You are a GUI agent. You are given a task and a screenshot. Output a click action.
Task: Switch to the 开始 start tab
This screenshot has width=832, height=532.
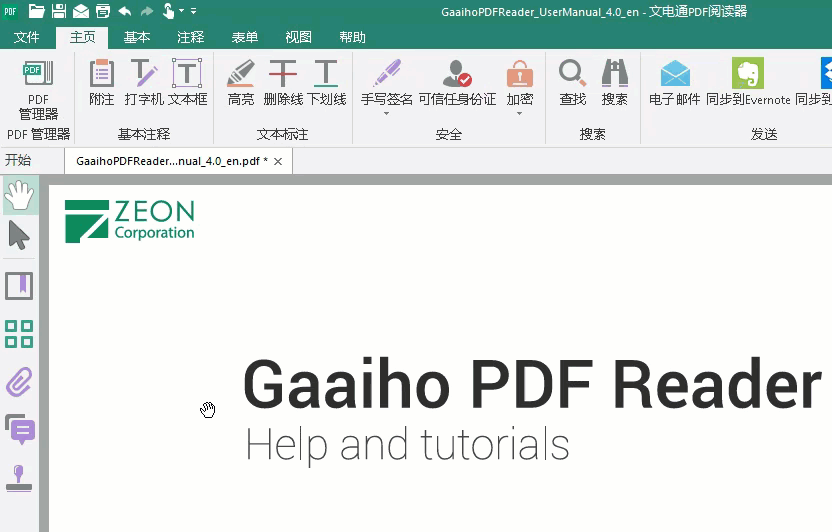pos(18,160)
